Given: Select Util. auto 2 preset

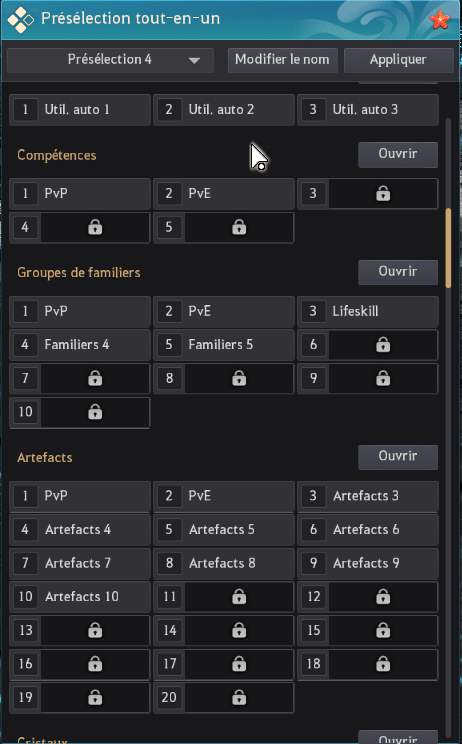Looking at the screenshot, I should click(x=223, y=110).
